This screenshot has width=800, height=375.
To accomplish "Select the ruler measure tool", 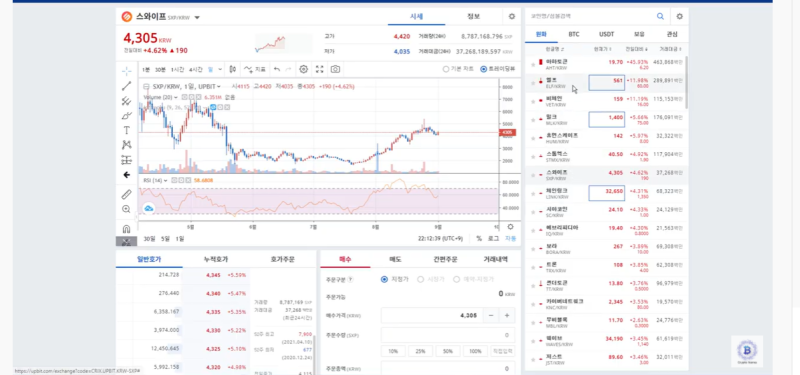I will pos(127,194).
